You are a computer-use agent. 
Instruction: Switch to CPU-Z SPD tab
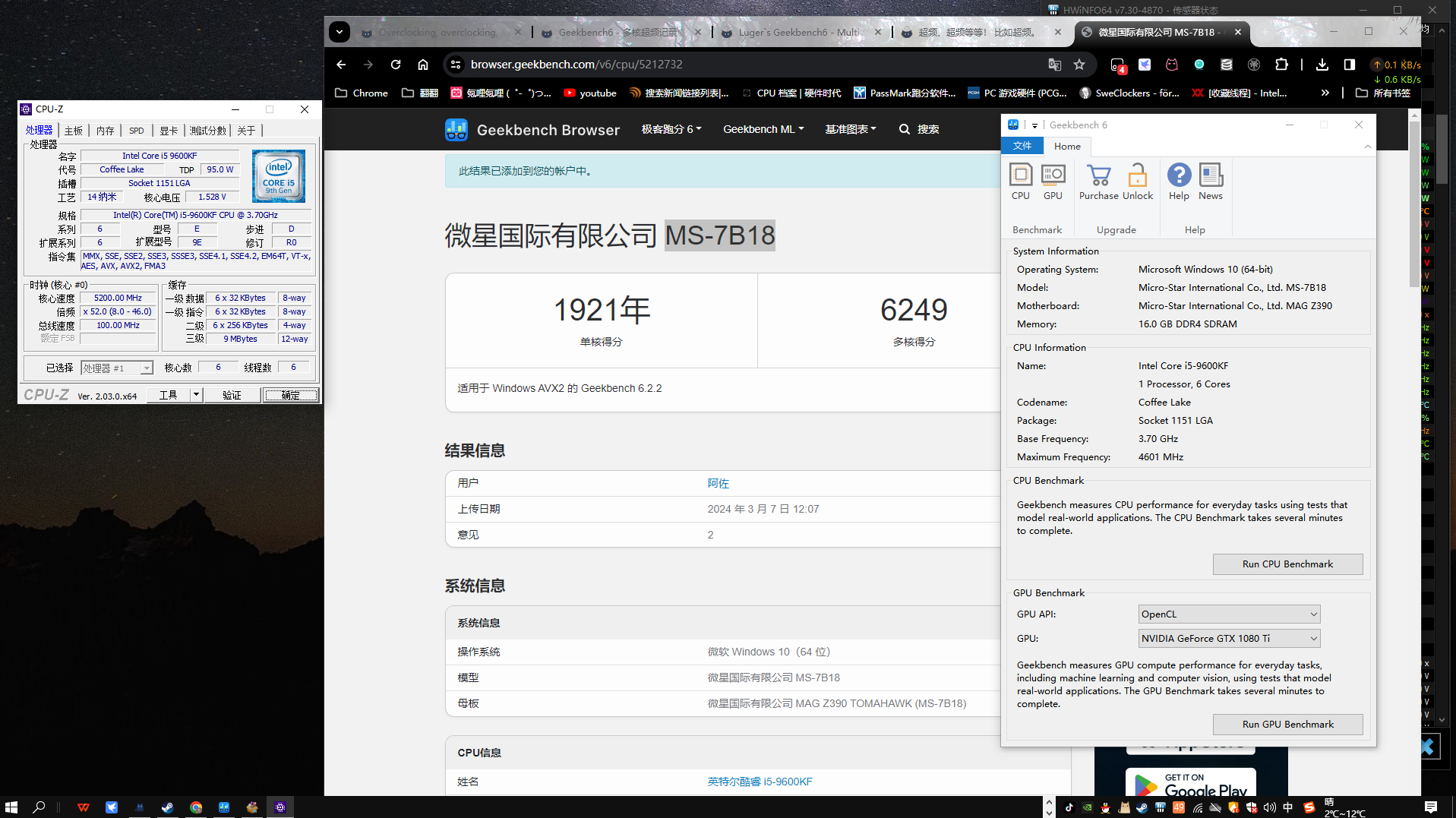click(137, 131)
